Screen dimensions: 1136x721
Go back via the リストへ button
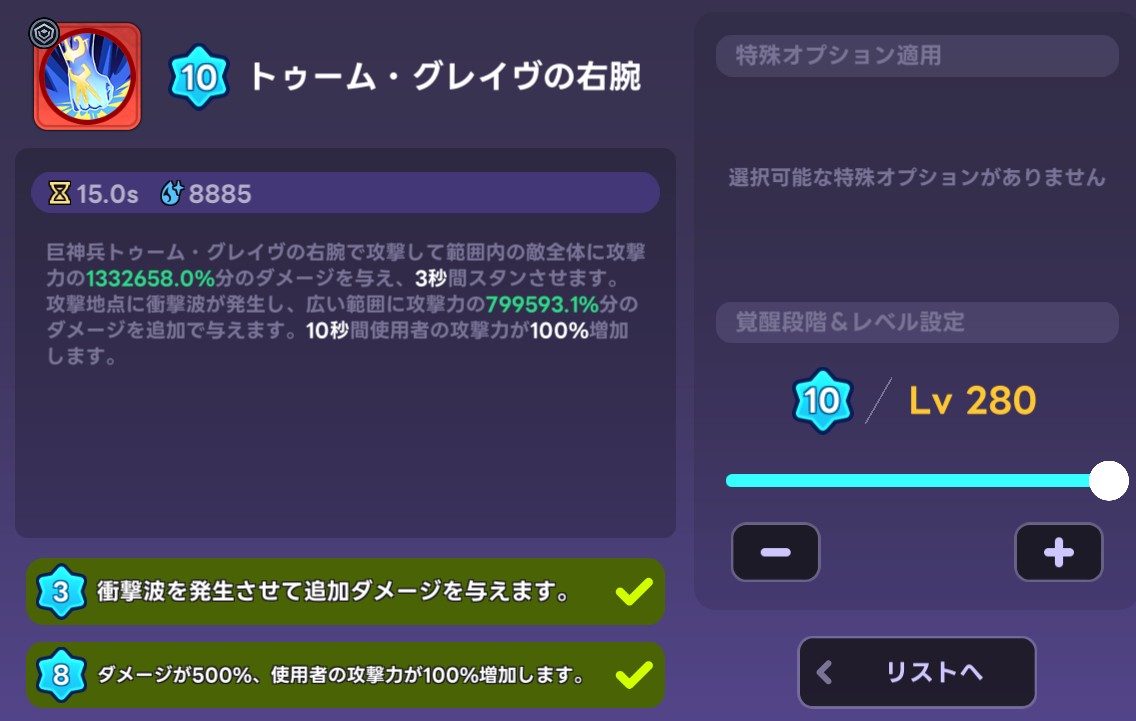(x=917, y=672)
